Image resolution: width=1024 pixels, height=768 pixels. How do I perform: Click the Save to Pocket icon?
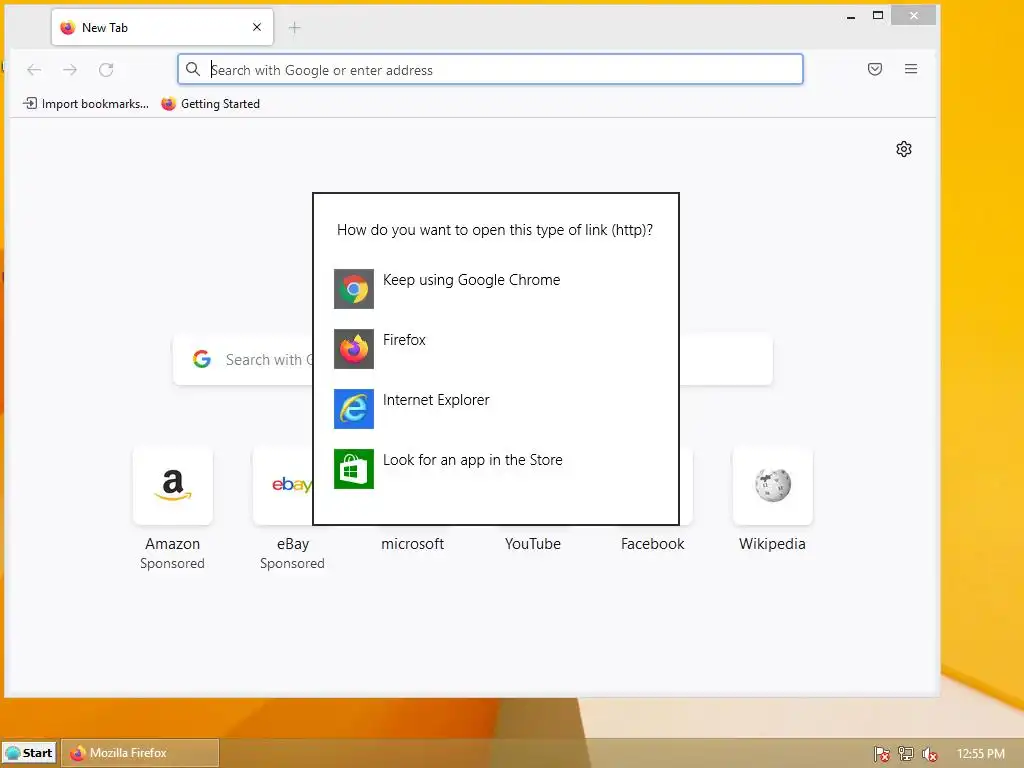[875, 69]
